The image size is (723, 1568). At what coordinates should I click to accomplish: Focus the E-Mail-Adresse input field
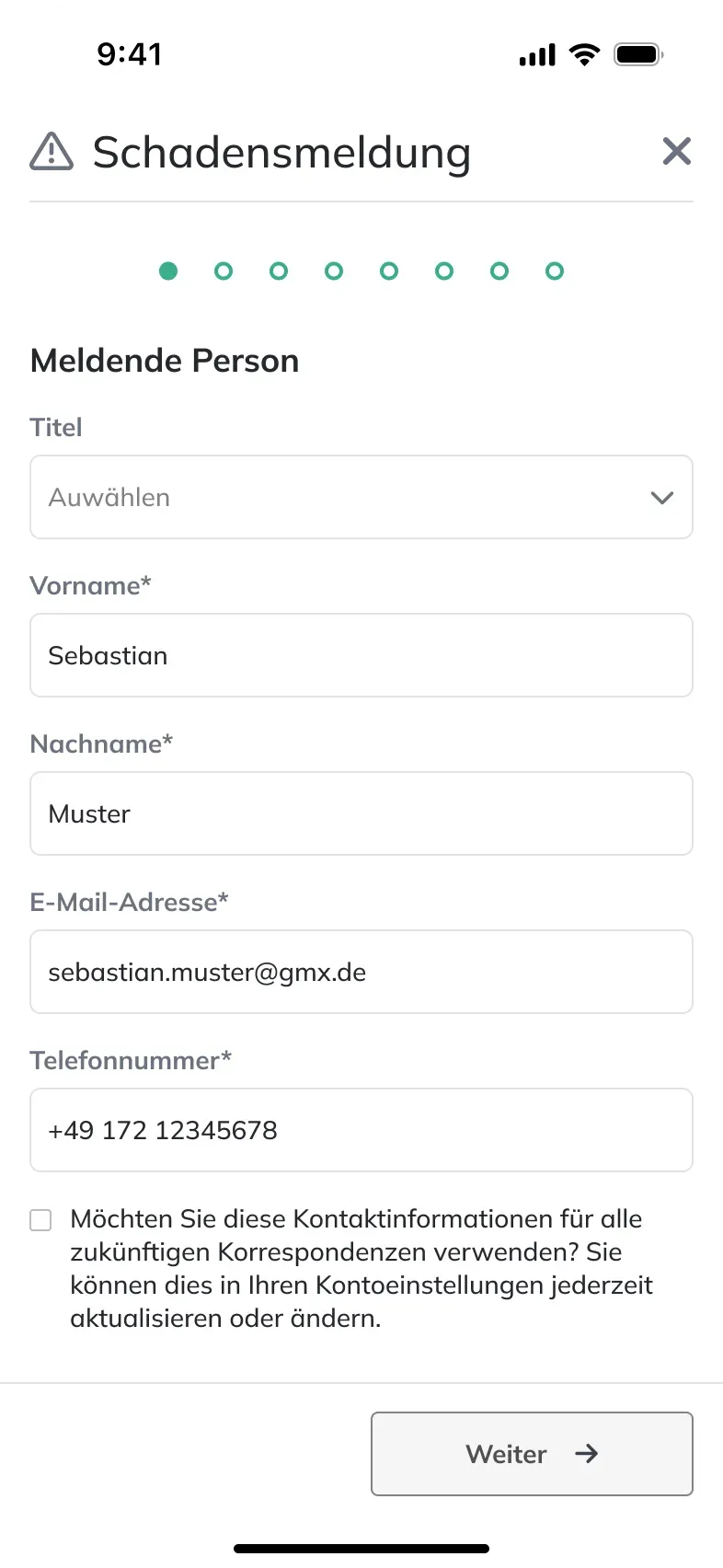[x=361, y=972]
